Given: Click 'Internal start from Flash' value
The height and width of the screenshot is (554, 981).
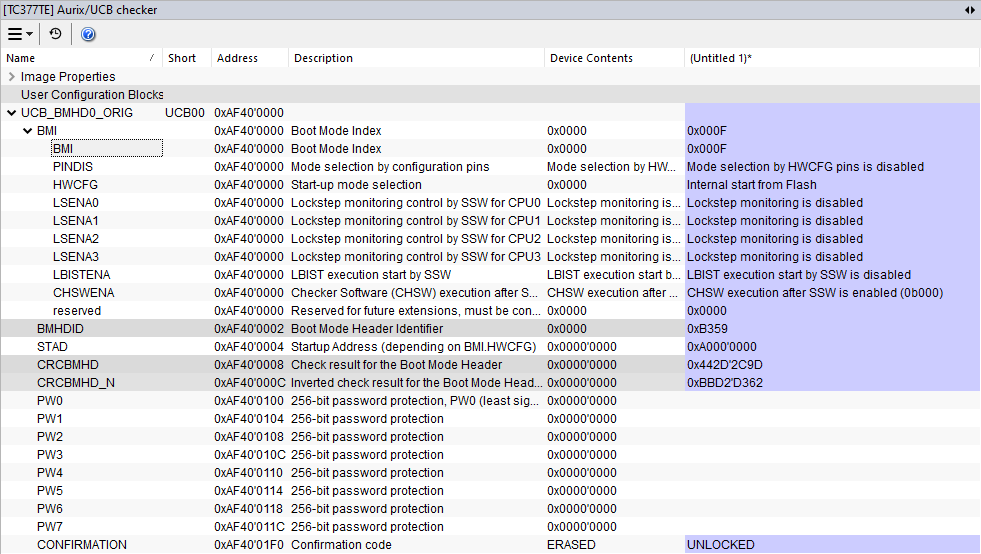Looking at the screenshot, I should (x=751, y=185).
